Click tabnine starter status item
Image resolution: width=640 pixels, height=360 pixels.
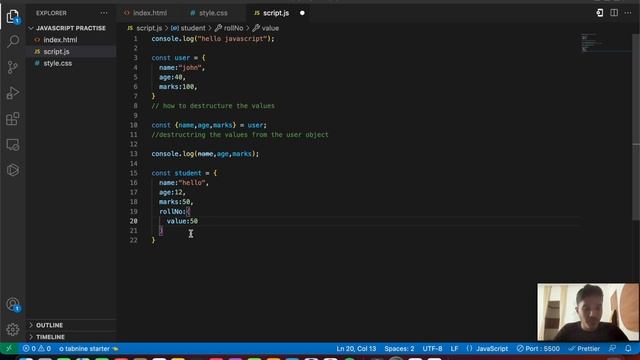pyautogui.click(x=89, y=349)
